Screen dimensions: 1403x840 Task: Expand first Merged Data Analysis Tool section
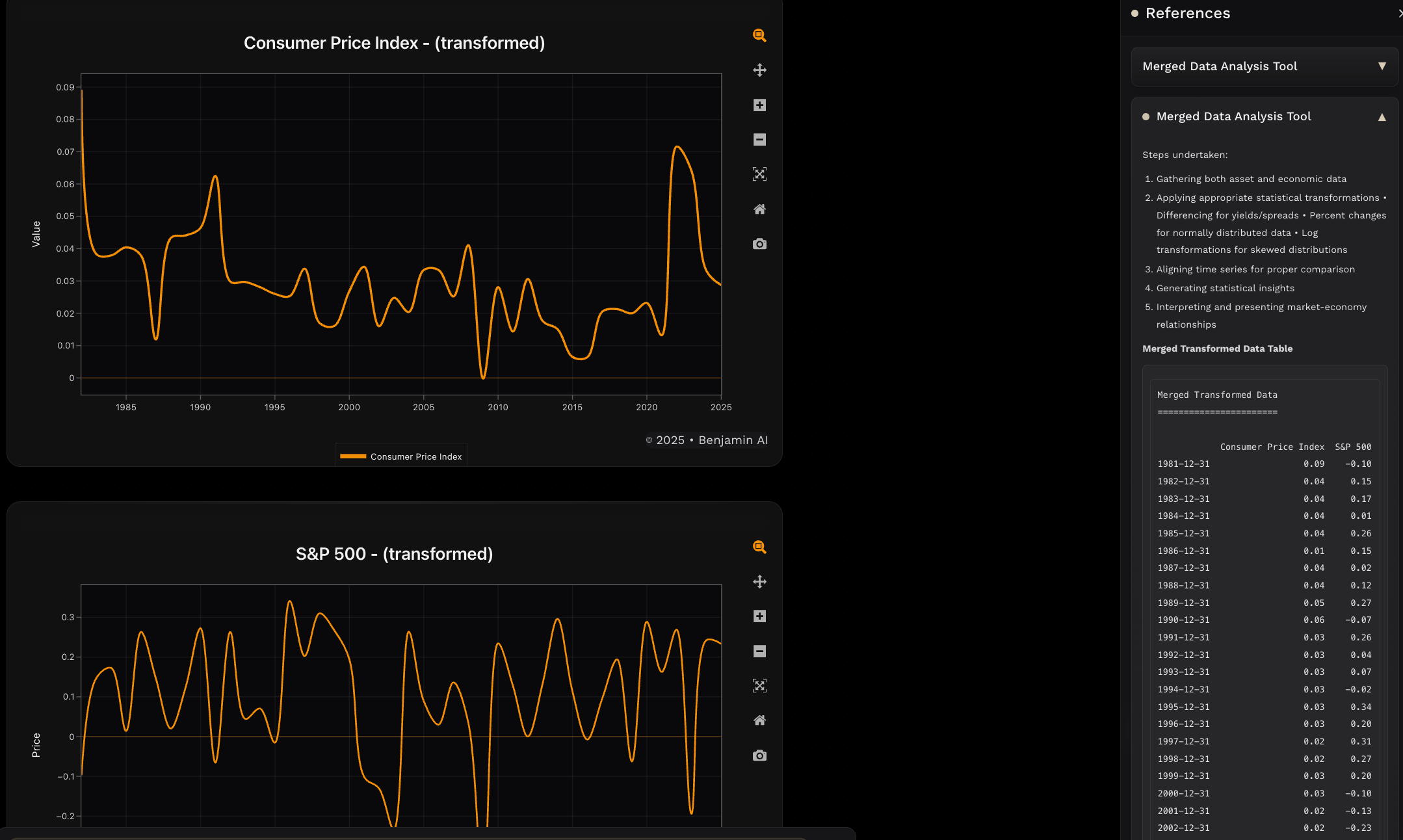point(1382,66)
